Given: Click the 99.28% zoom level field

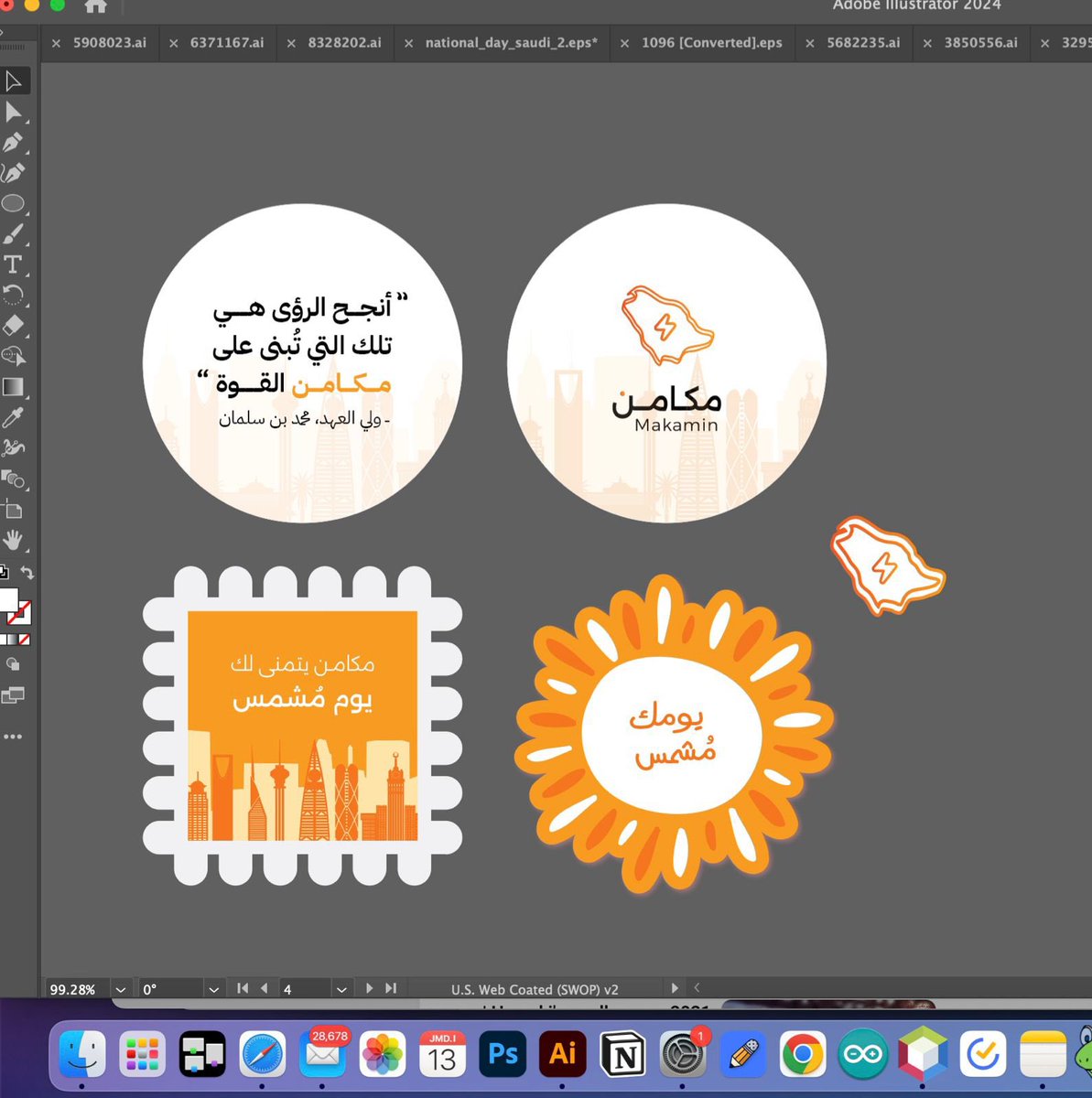Looking at the screenshot, I should coord(76,989).
